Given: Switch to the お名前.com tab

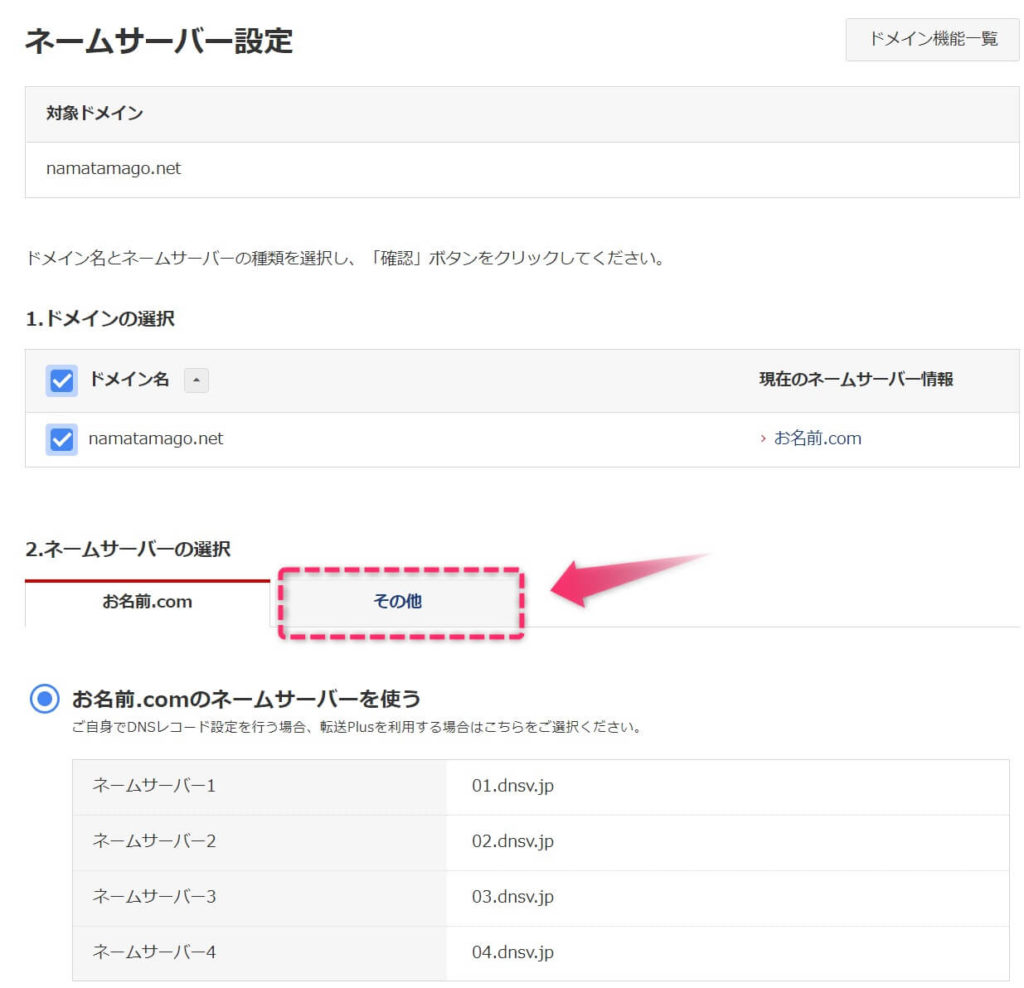Looking at the screenshot, I should point(148,601).
